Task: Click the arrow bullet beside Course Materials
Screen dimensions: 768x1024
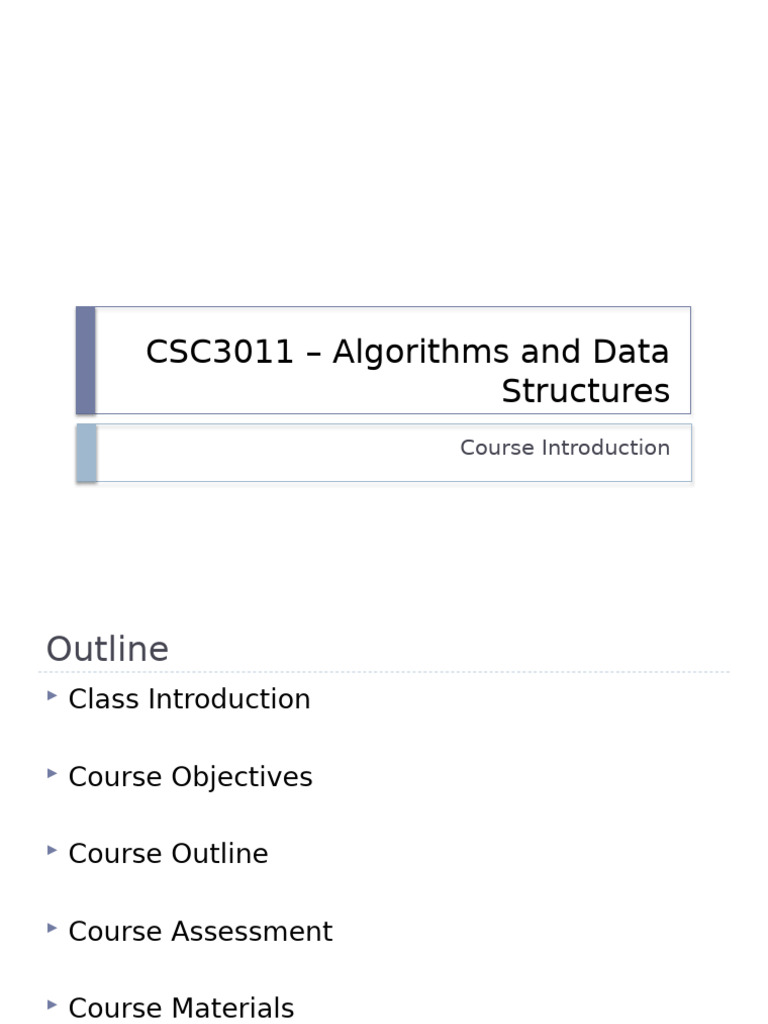Action: coord(52,1004)
